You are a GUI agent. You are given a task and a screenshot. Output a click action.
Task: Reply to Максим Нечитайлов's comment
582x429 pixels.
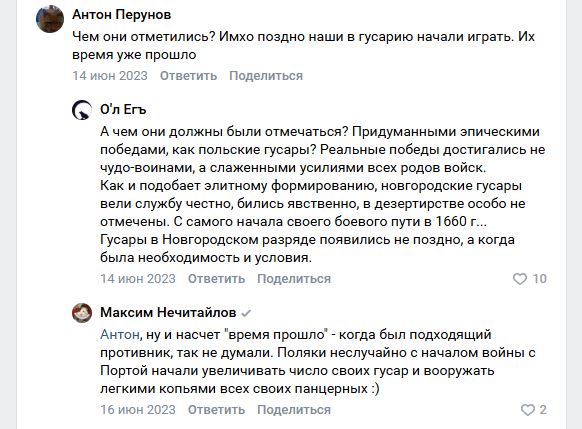(216, 410)
